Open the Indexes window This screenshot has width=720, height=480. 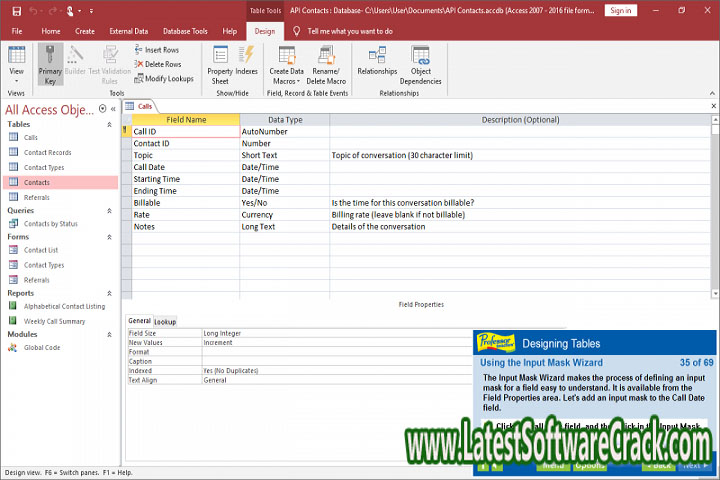pos(247,60)
